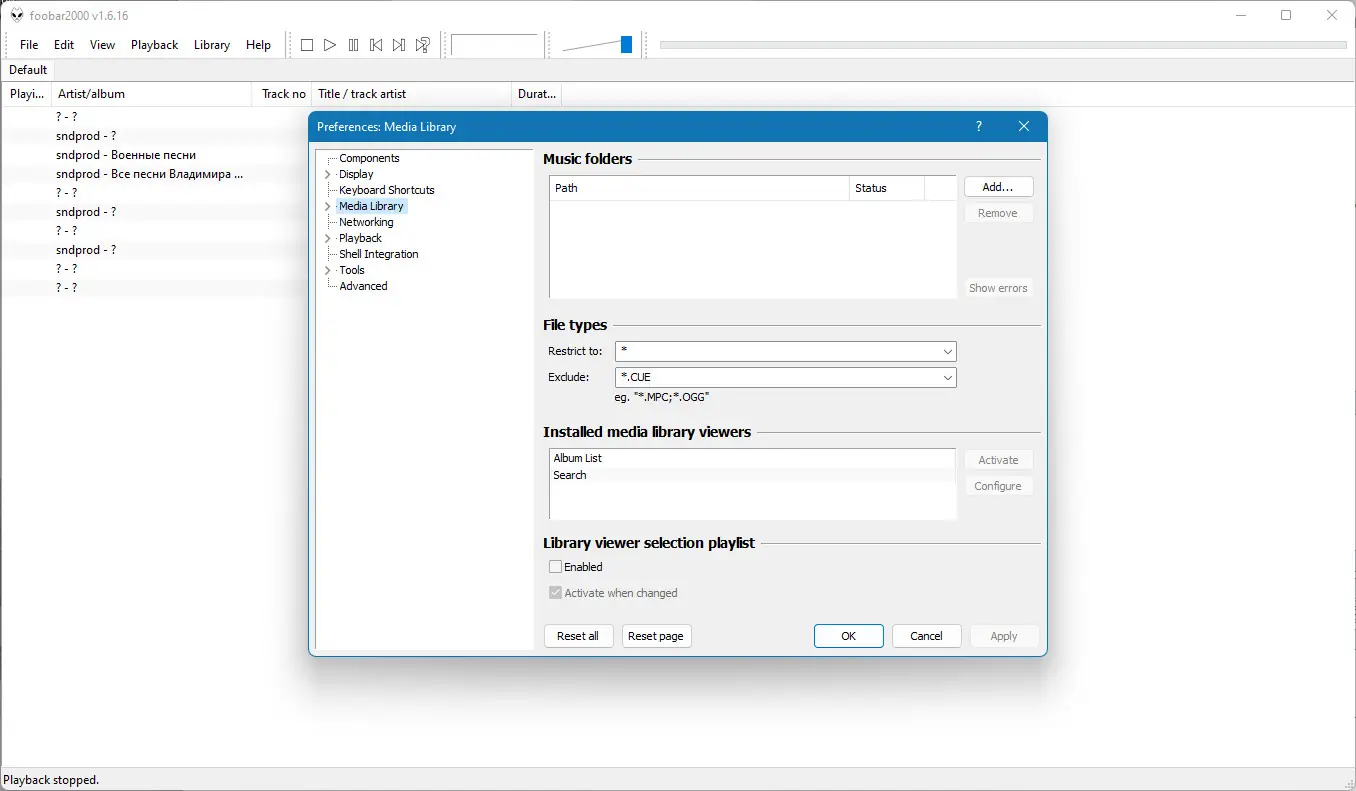This screenshot has height=791, width=1356.
Task: Start playback with the Play icon
Action: click(330, 45)
